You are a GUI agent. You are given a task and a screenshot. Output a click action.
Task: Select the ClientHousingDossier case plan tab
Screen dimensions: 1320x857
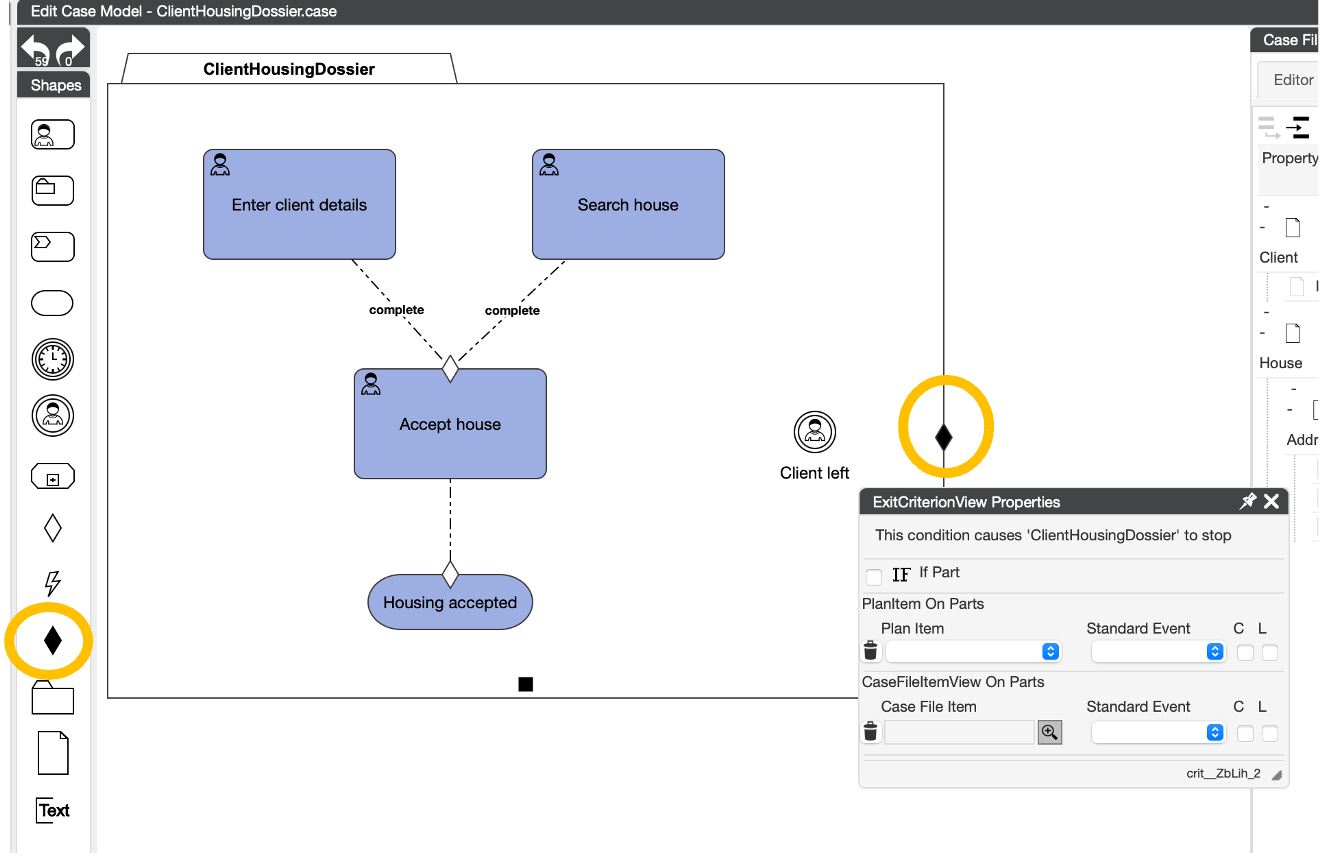[289, 69]
